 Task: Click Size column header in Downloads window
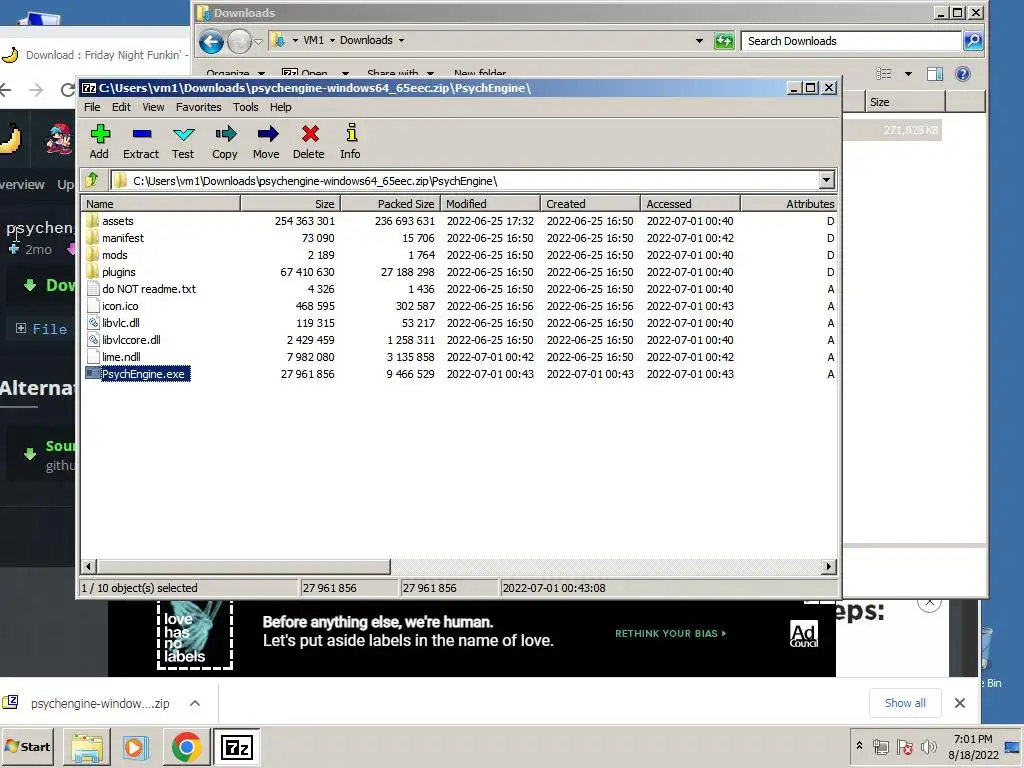click(906, 102)
